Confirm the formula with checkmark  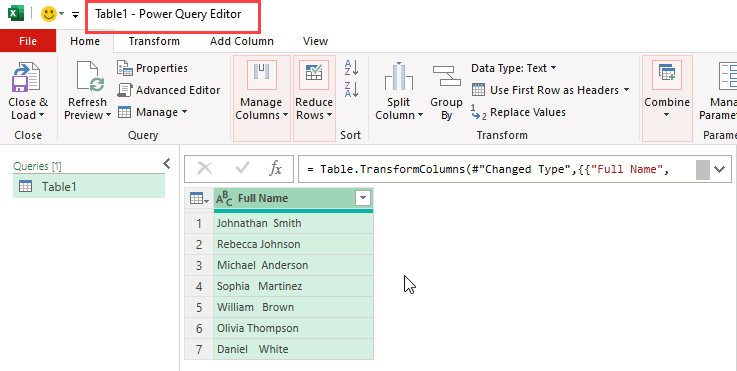[x=242, y=168]
